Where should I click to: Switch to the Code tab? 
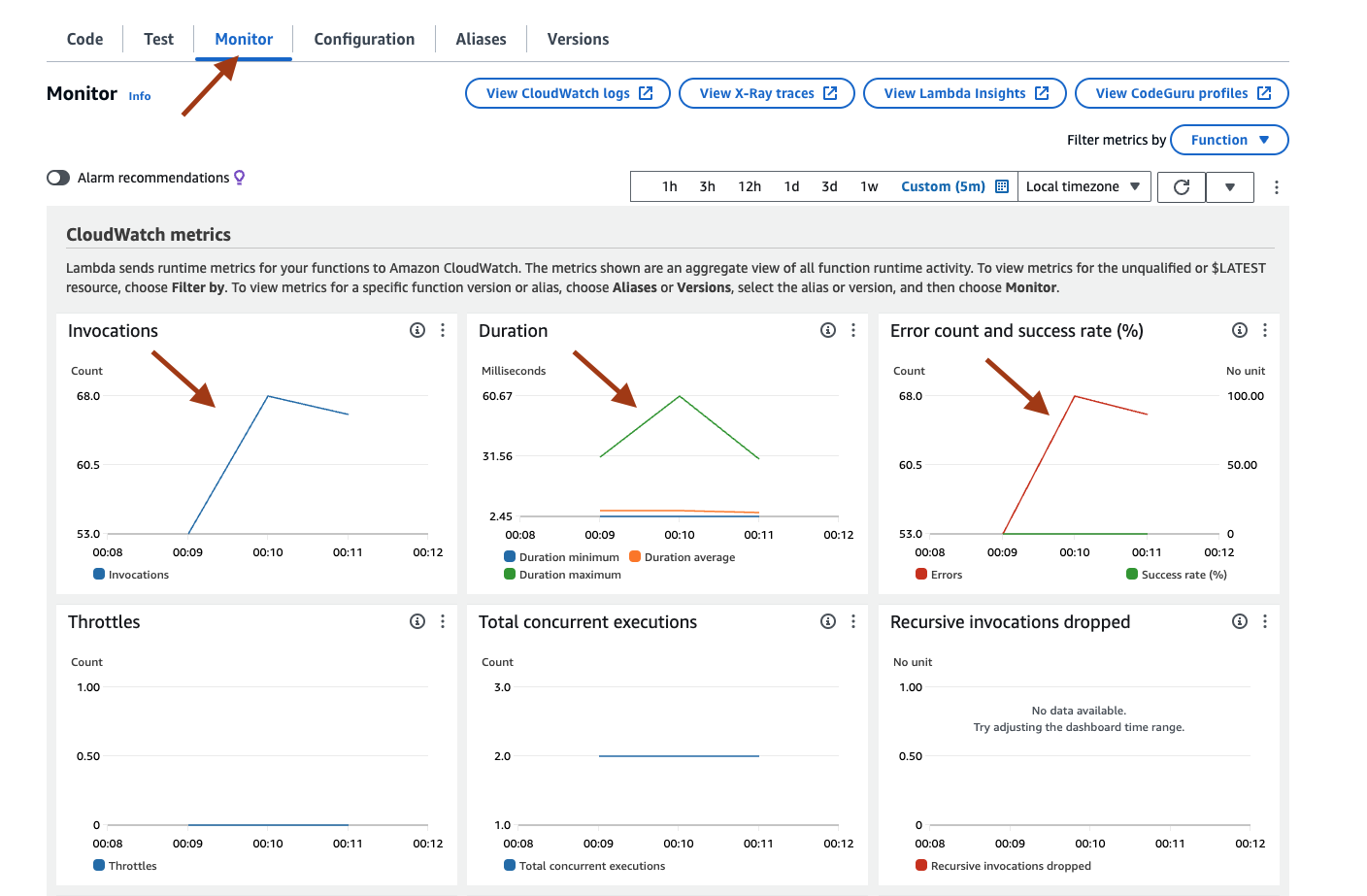point(84,39)
